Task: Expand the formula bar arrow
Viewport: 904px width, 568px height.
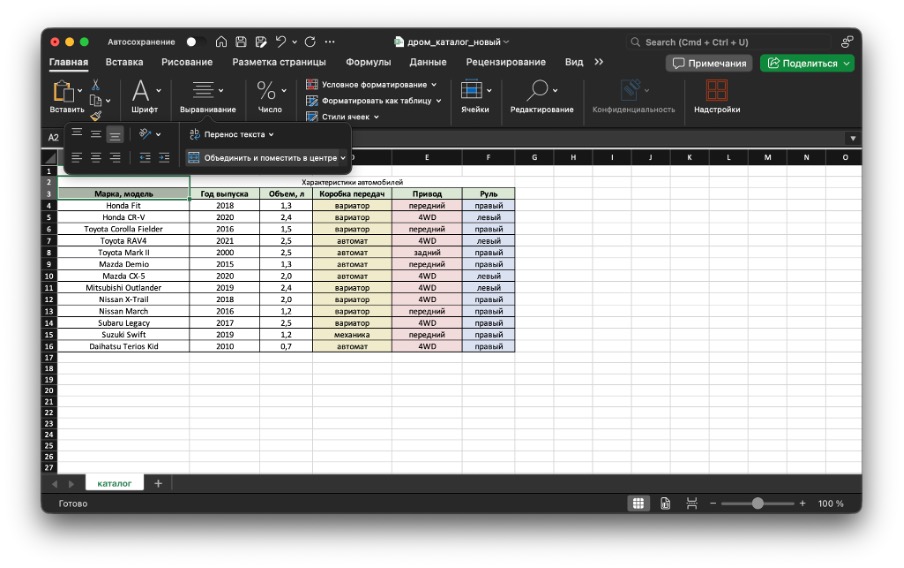Action: (x=853, y=138)
